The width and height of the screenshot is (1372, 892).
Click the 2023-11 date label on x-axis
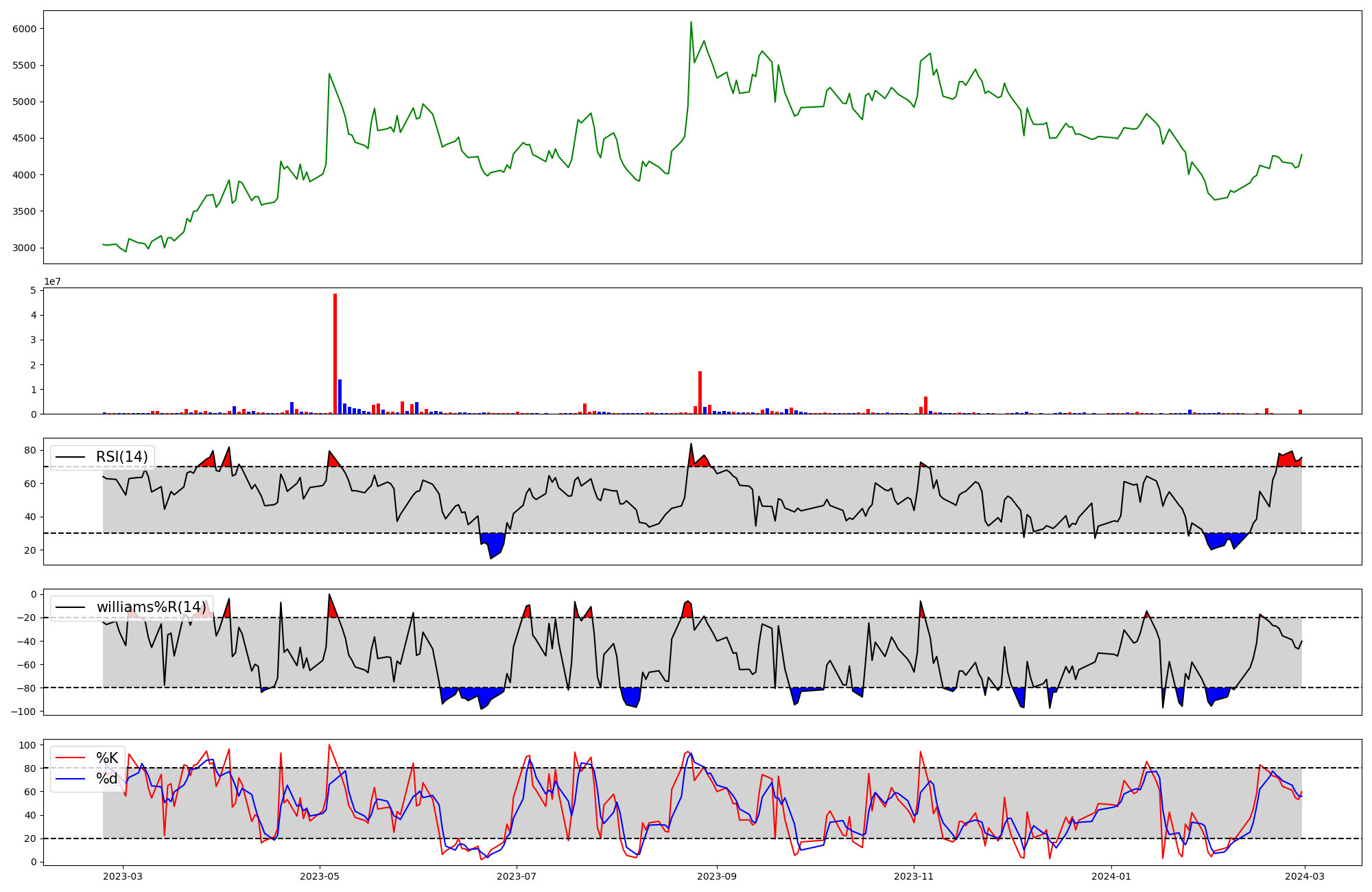click(x=914, y=876)
